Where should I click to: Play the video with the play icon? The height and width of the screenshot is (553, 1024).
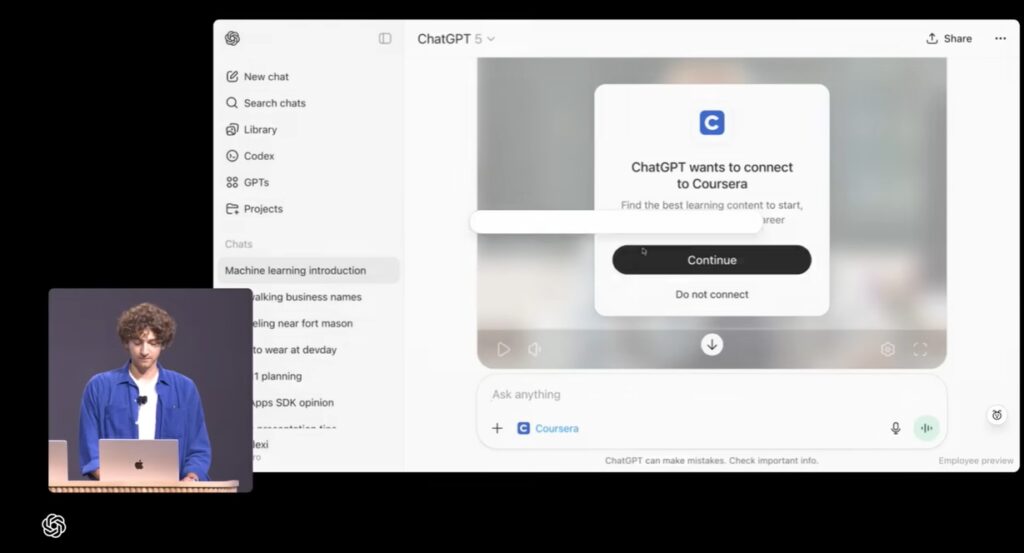[504, 350]
